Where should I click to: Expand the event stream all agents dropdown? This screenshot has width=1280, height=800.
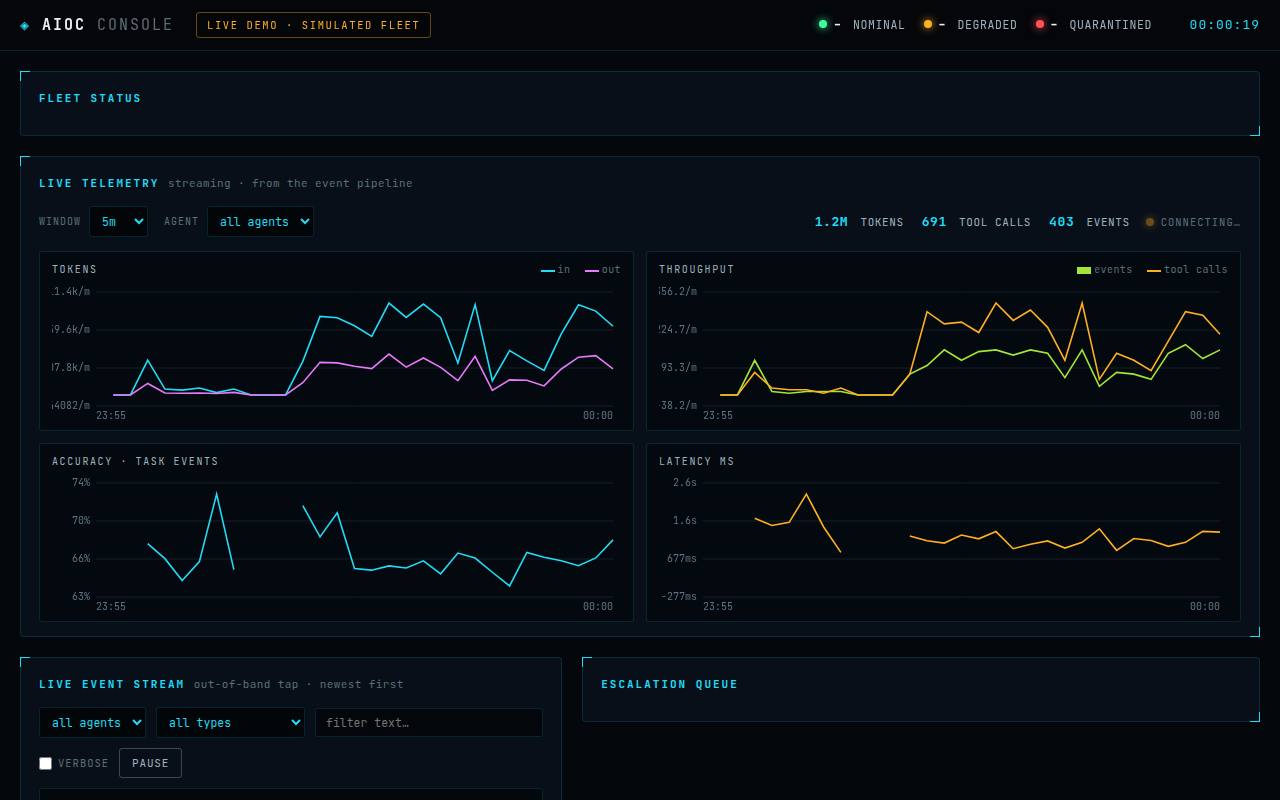[92, 723]
